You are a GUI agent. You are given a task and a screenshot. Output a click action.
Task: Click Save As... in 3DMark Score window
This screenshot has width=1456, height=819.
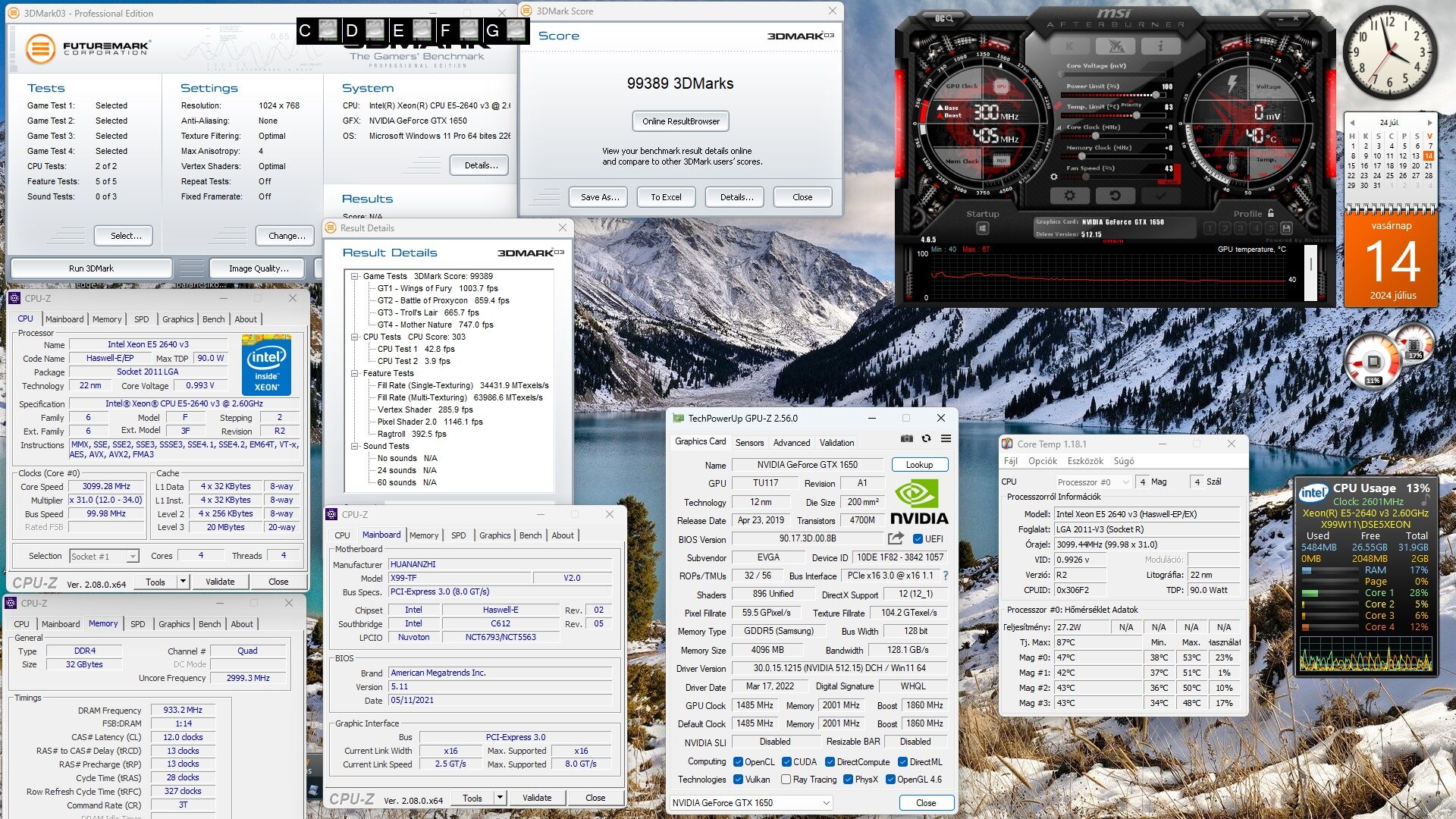600,197
